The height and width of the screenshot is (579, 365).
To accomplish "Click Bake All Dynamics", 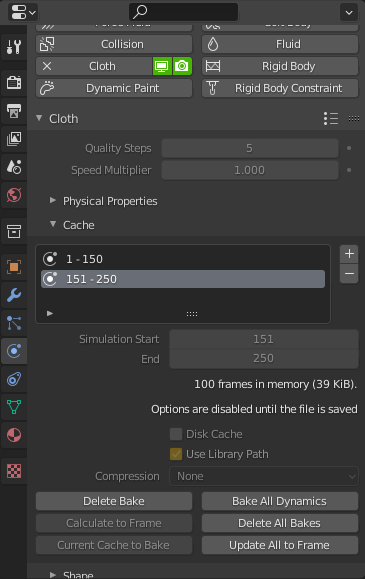I will (280, 501).
